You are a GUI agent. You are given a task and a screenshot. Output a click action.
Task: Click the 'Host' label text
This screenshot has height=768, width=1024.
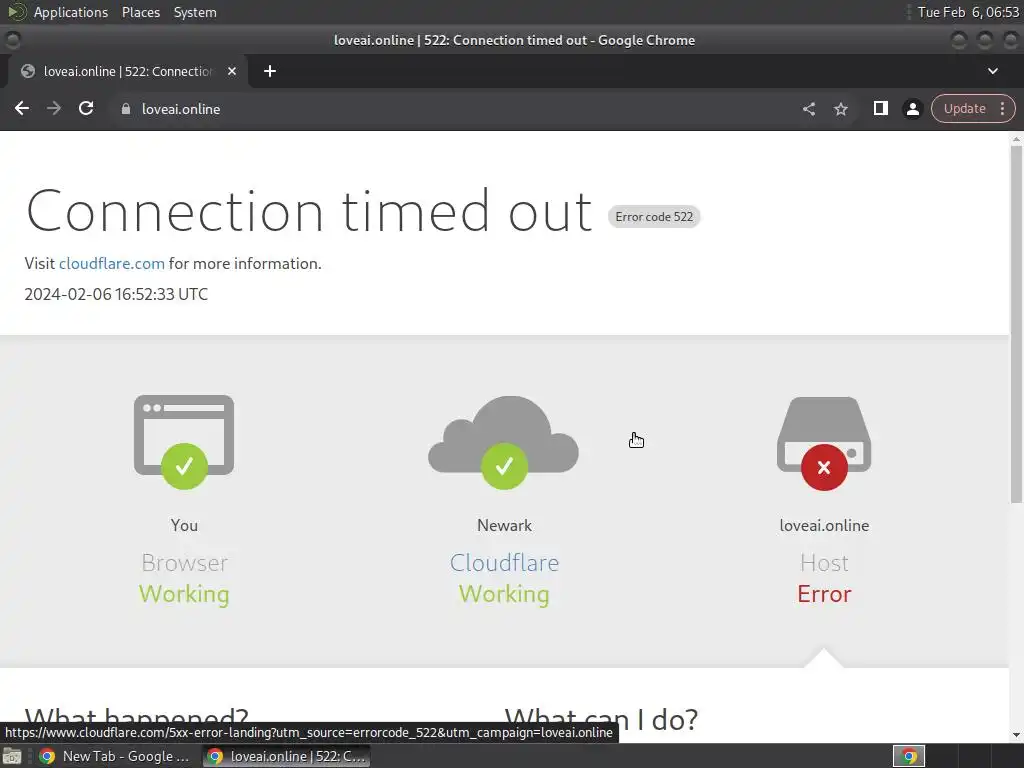[824, 562]
